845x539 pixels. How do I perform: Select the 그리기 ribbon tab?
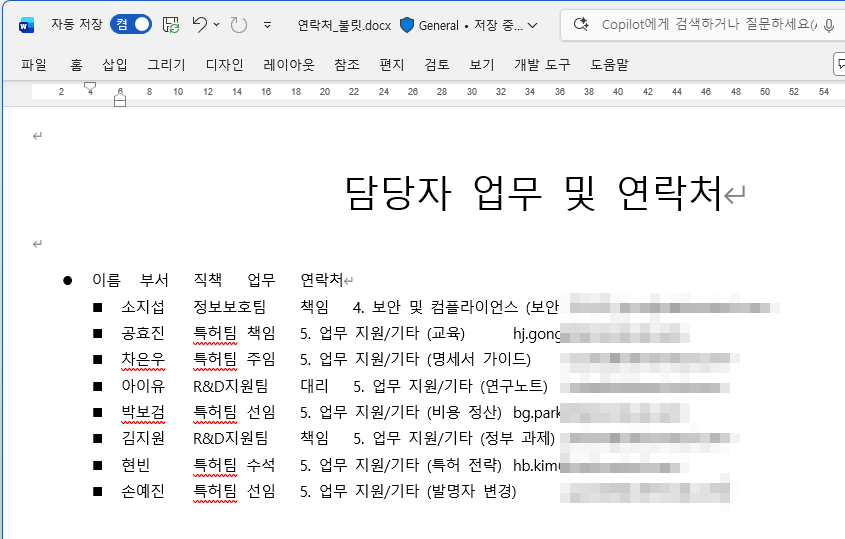167,65
